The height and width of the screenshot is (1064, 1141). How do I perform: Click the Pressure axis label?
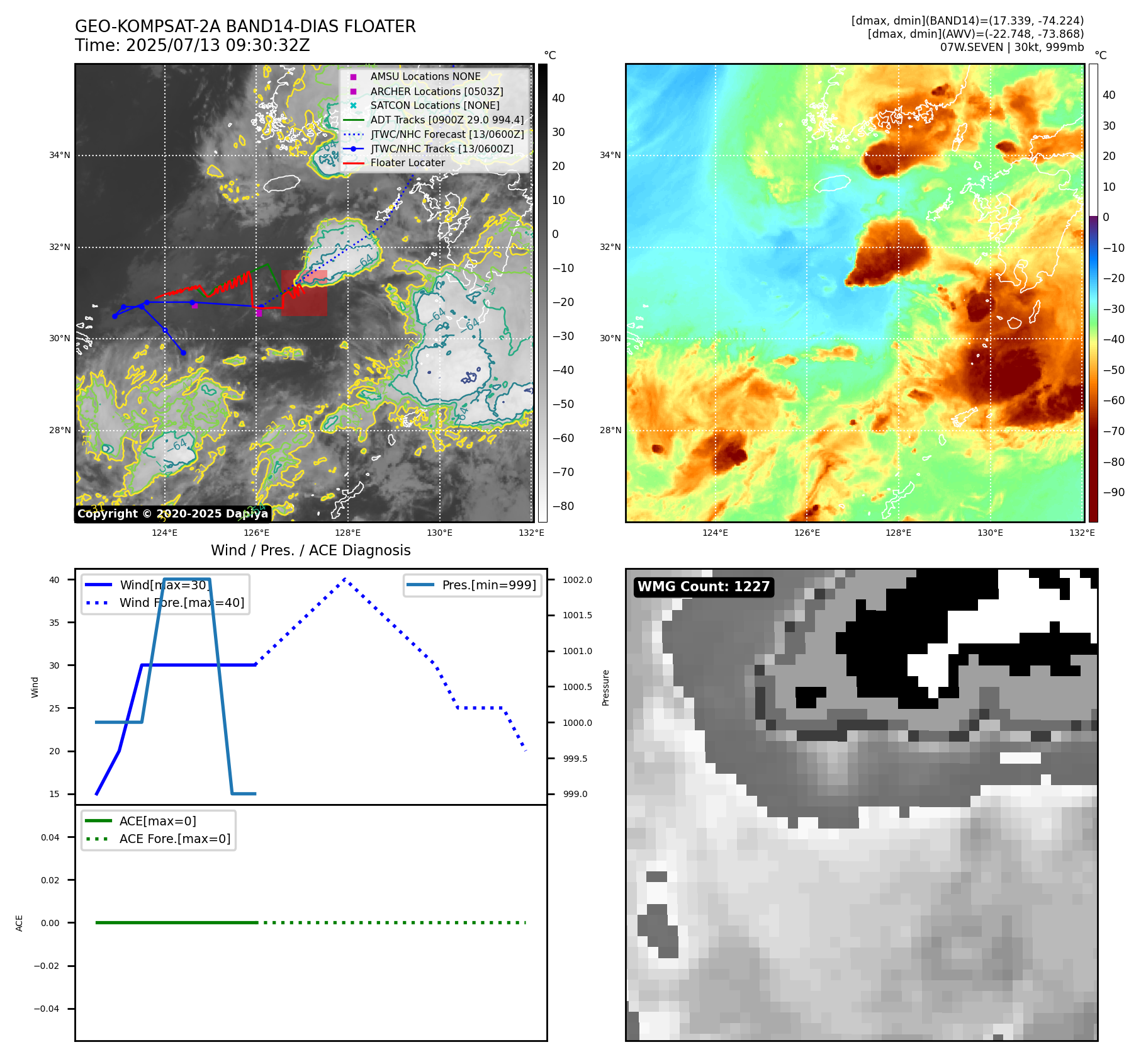pos(606,688)
